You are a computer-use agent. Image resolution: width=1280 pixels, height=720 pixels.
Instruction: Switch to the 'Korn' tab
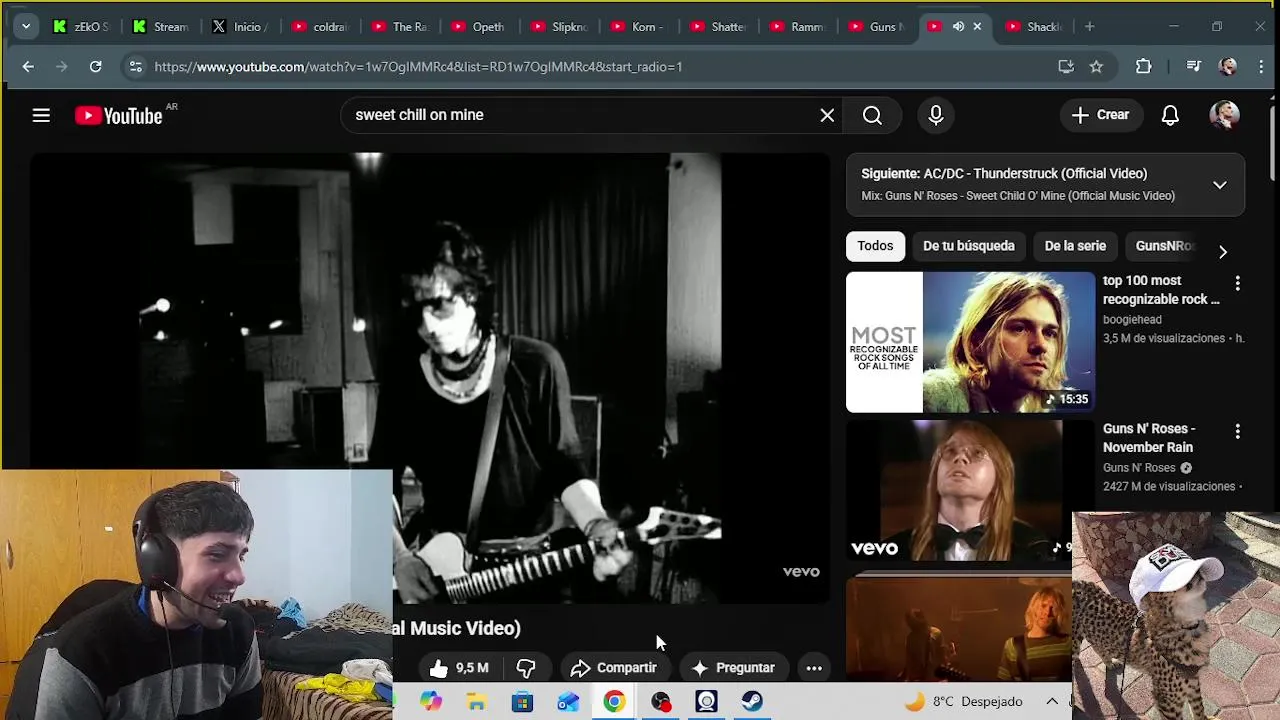639,27
